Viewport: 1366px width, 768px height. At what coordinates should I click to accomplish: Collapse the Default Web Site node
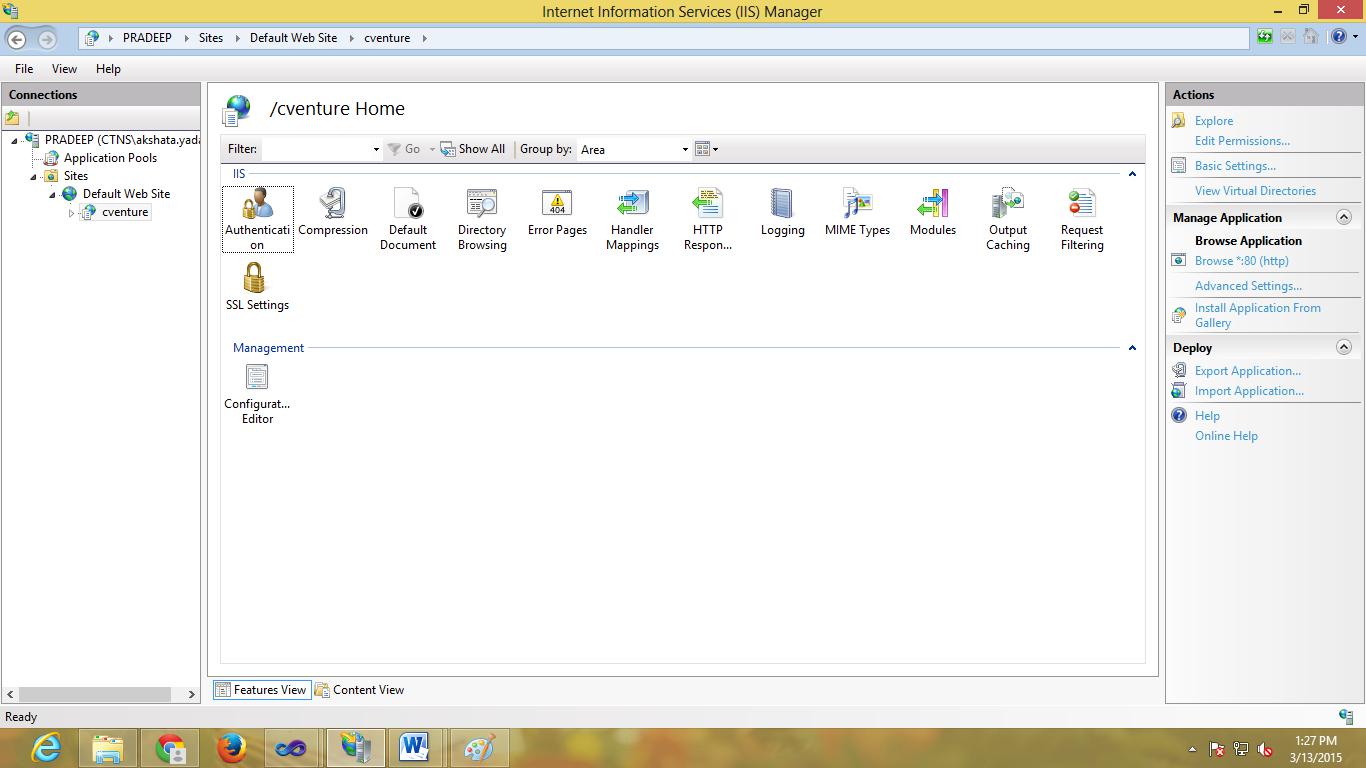[x=52, y=195]
